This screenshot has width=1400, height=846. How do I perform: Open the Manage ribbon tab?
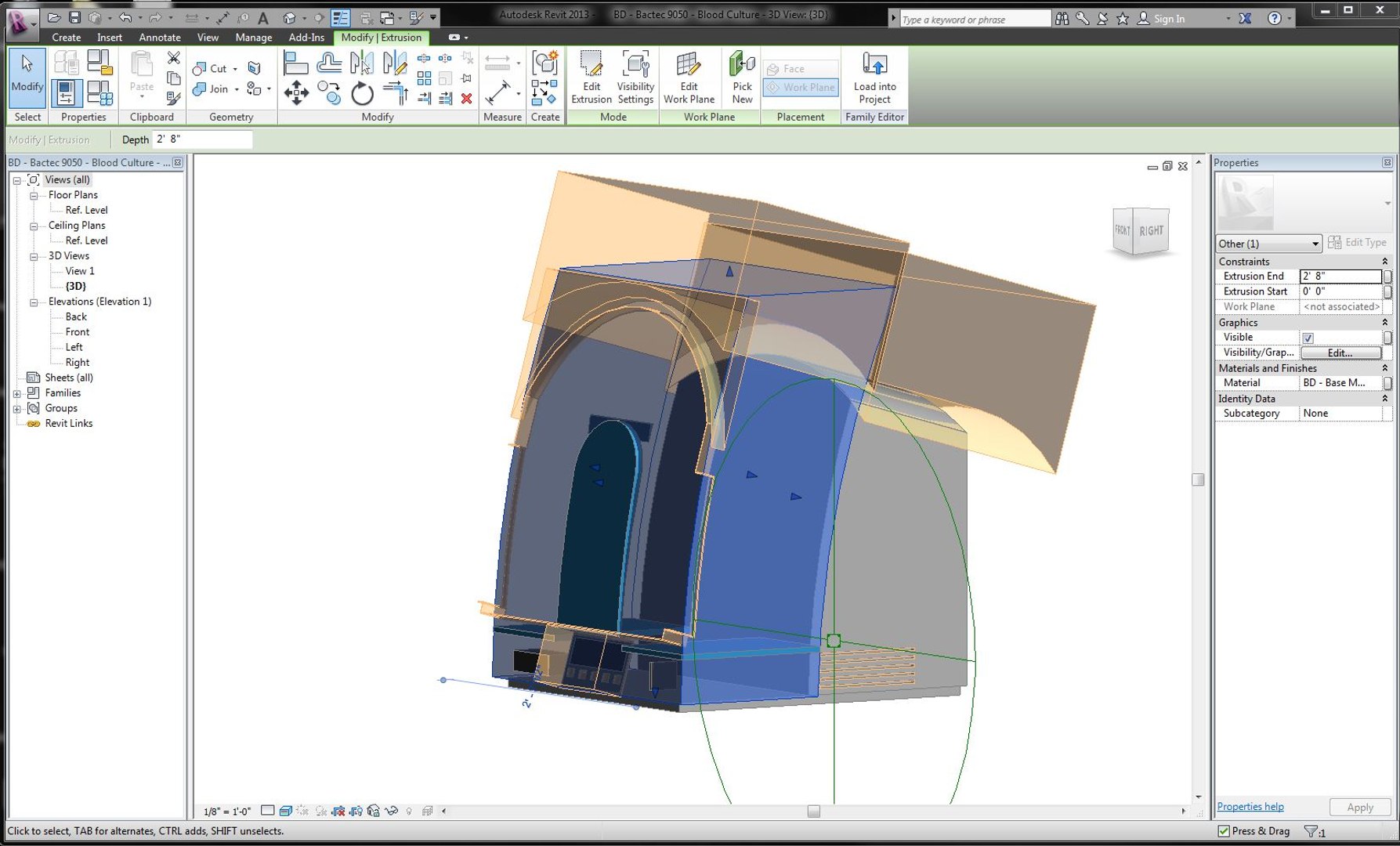tap(254, 38)
